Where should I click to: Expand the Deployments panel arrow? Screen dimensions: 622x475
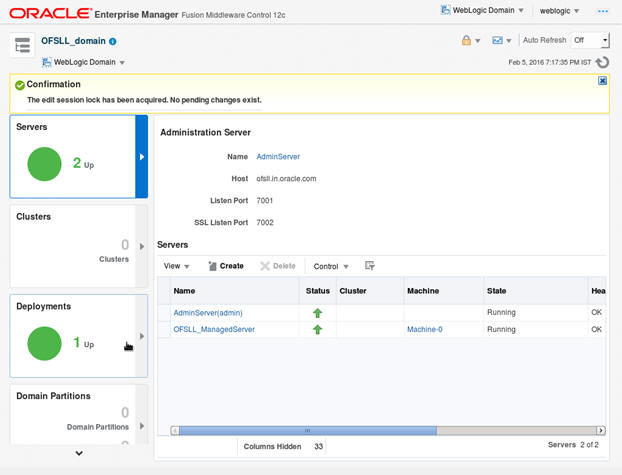coord(142,336)
